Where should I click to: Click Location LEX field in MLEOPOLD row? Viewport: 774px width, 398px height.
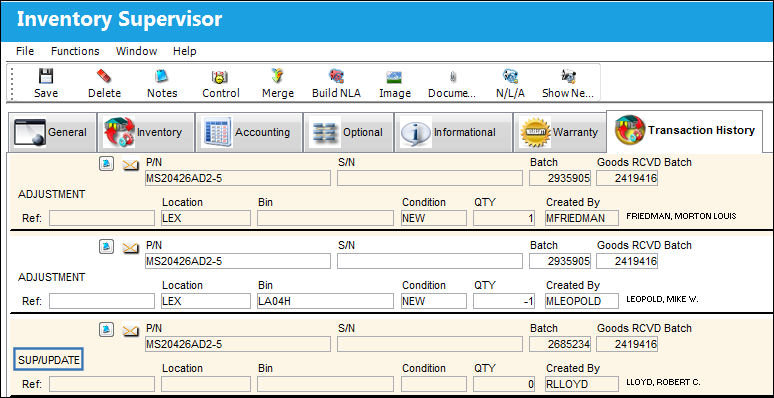(206, 301)
